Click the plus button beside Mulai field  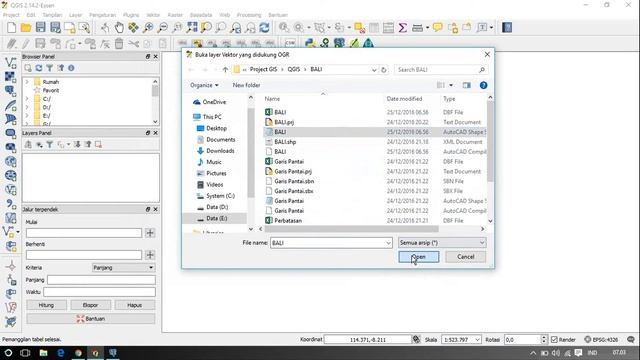150,233
